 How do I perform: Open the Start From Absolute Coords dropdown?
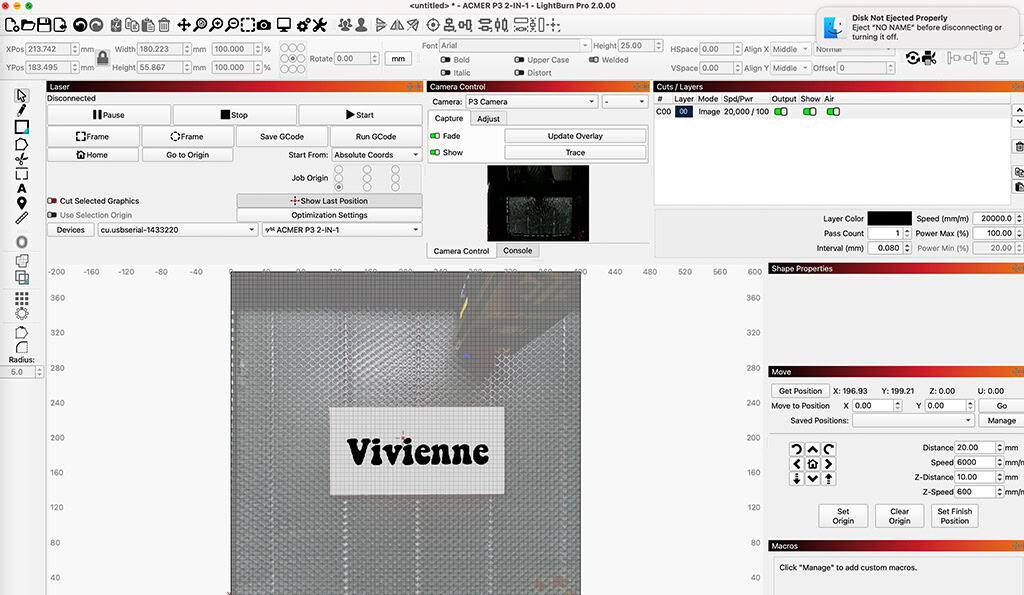click(x=376, y=155)
